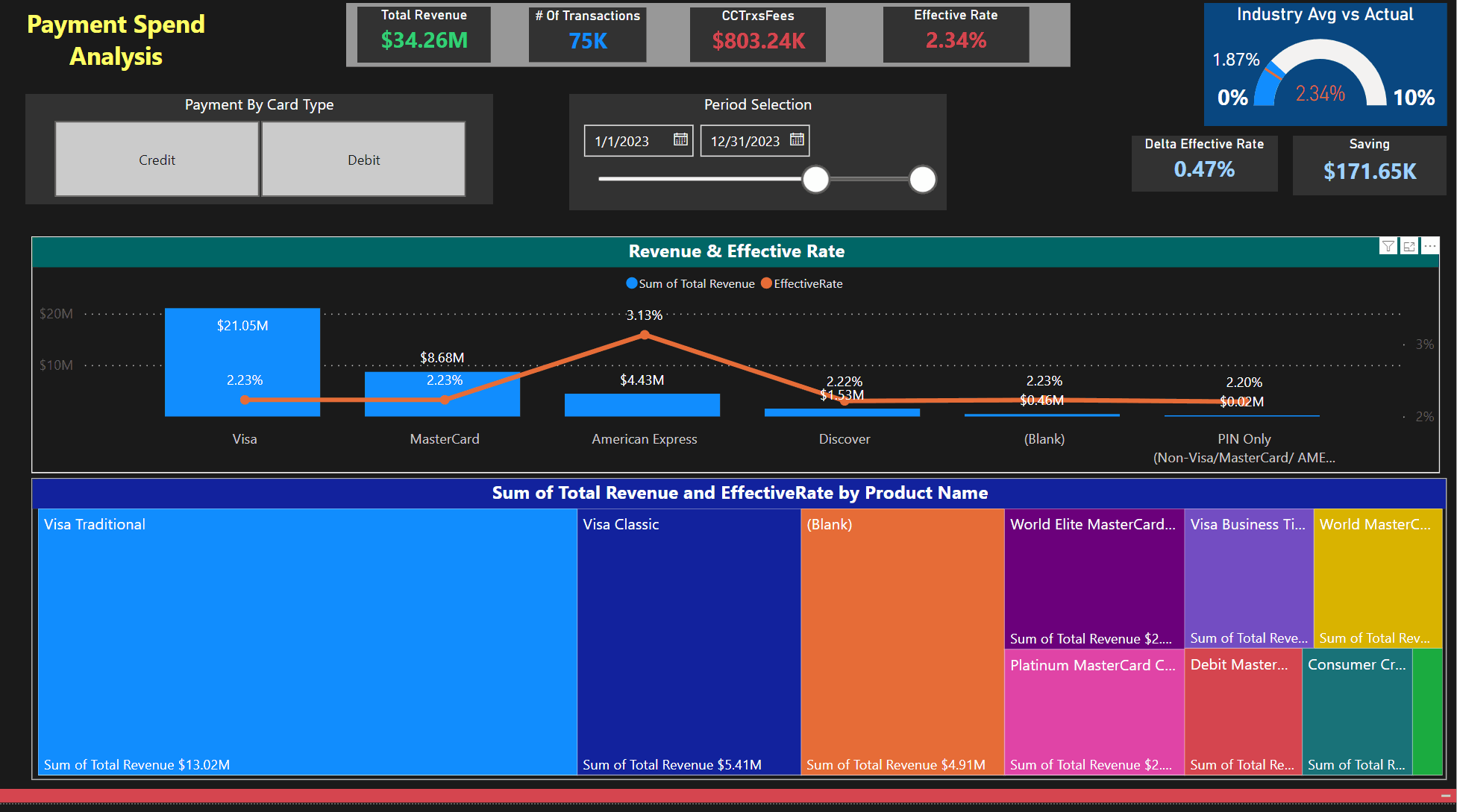Click the left period slider handle
Viewport: 1457px width, 812px height.
815,179
